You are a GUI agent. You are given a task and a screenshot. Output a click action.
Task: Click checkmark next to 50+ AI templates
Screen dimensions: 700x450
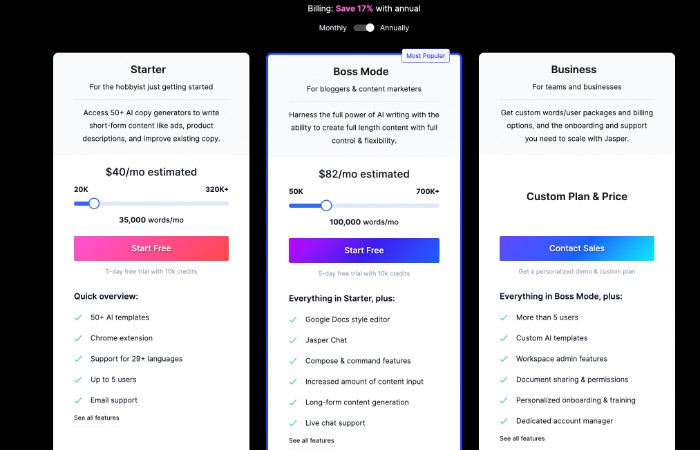coord(78,317)
